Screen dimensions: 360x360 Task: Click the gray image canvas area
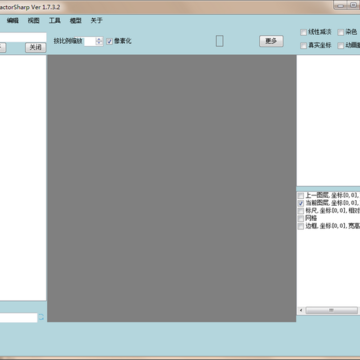point(172,188)
